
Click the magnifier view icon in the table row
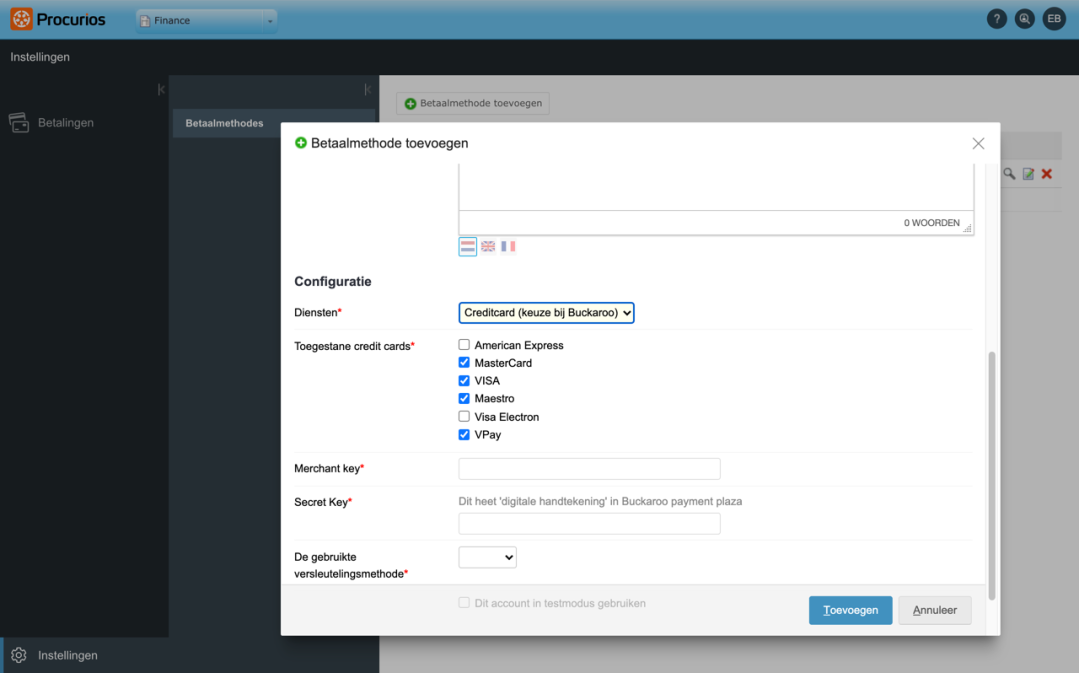1009,174
